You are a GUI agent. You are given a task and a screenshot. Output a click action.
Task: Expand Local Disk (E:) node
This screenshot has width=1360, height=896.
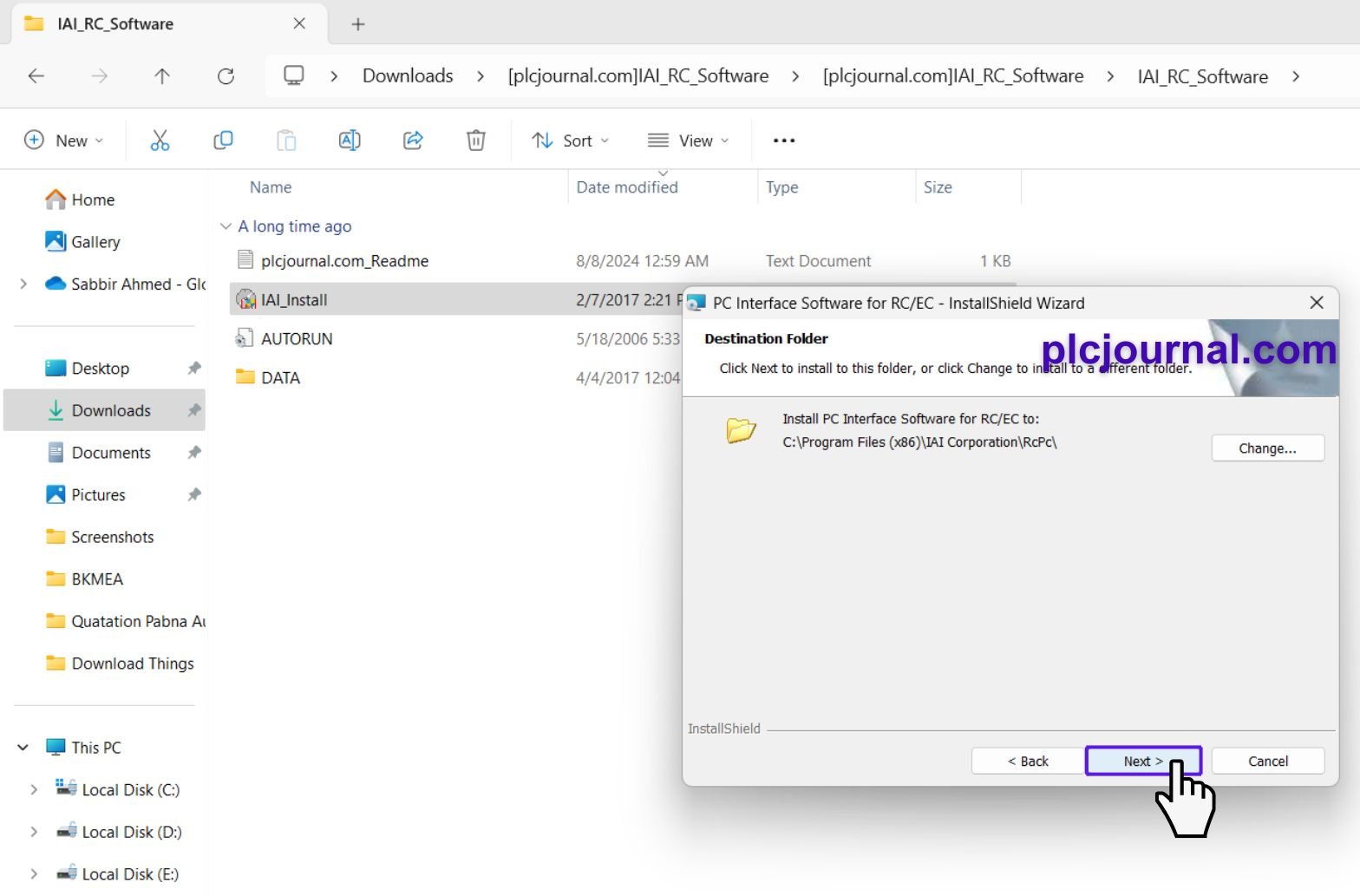tap(34, 873)
